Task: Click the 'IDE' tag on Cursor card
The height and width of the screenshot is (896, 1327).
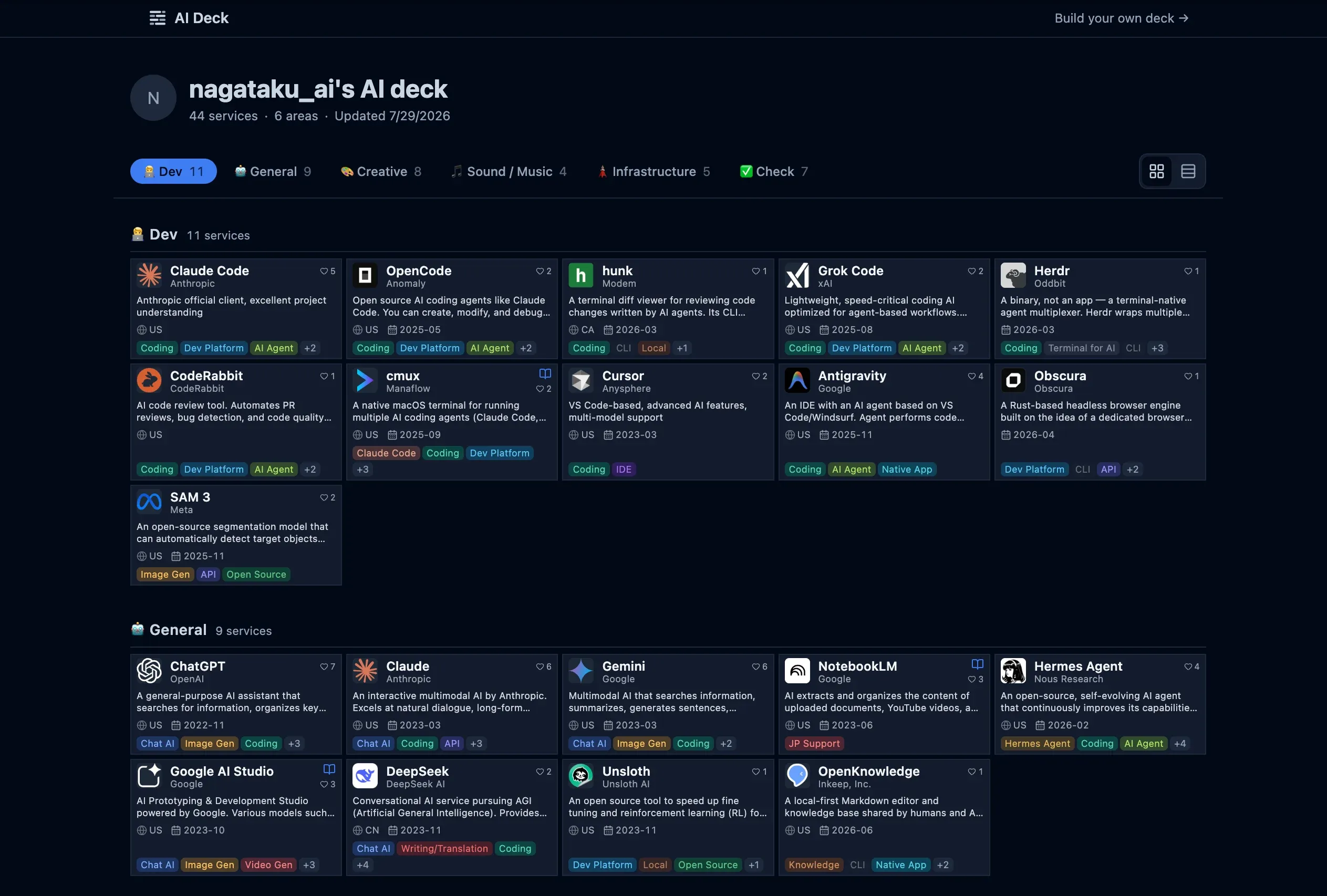Action: (624, 470)
